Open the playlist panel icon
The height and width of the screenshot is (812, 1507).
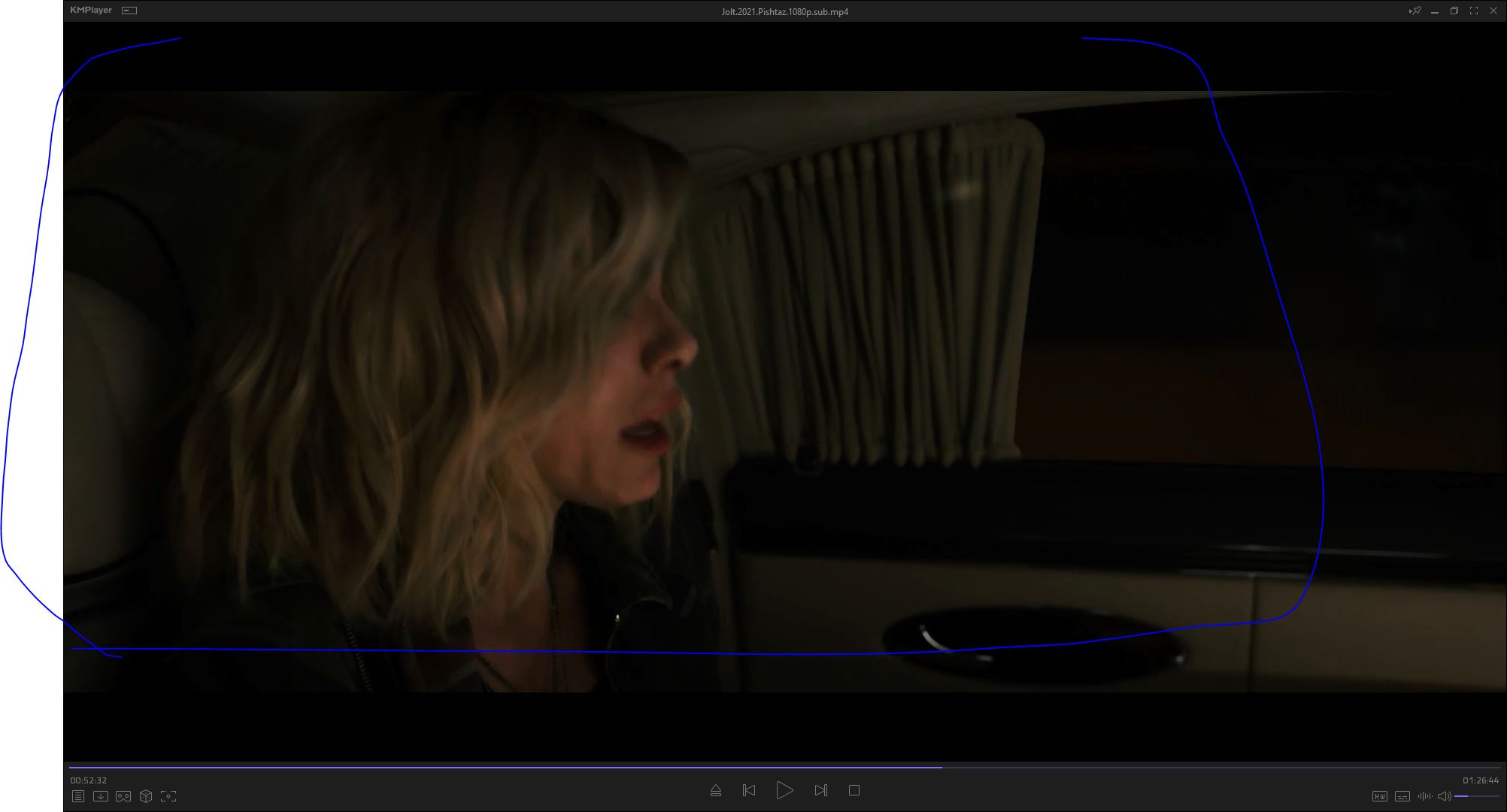pyautogui.click(x=78, y=796)
